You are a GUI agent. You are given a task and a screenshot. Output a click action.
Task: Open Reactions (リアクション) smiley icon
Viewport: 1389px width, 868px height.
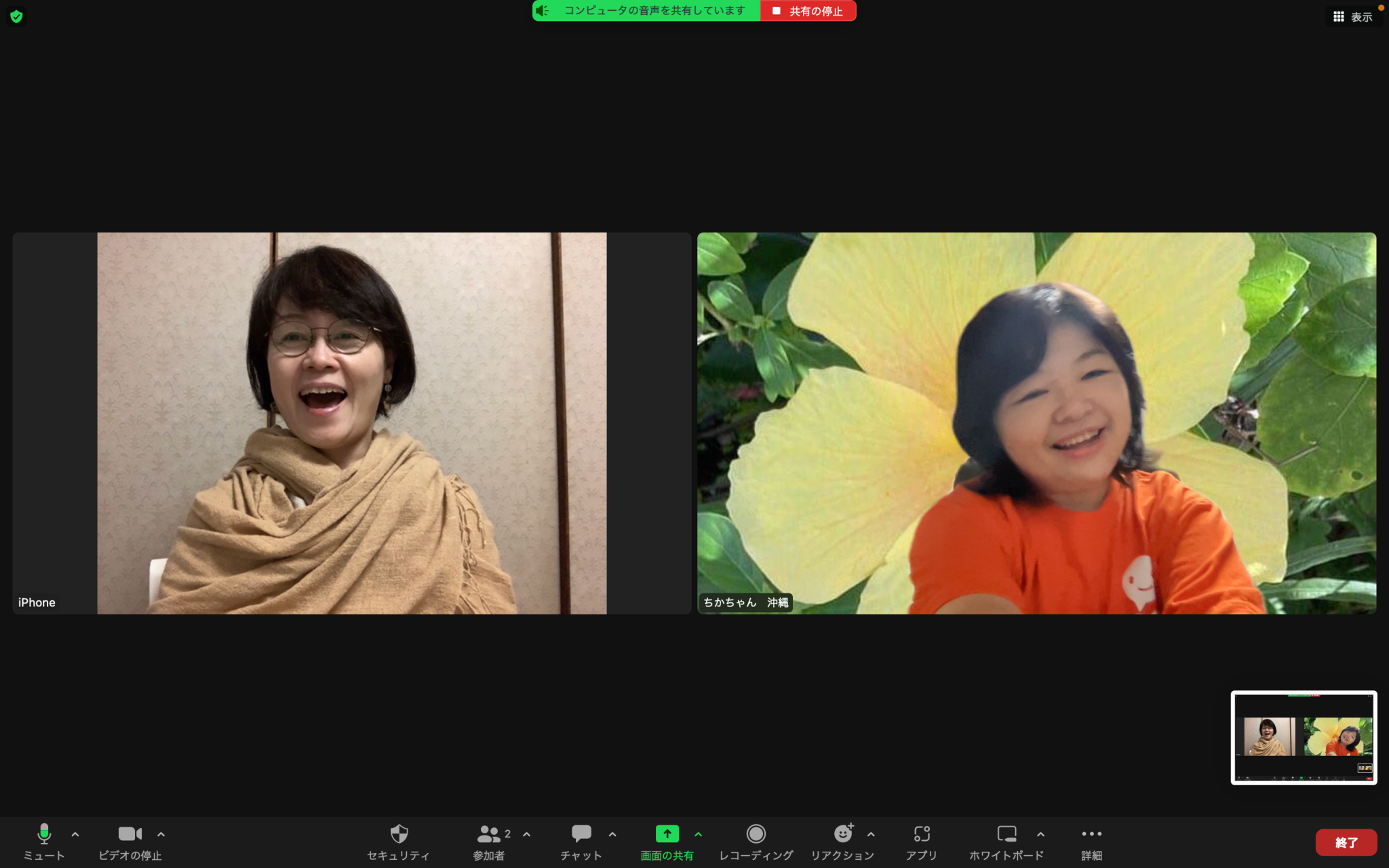click(x=842, y=834)
